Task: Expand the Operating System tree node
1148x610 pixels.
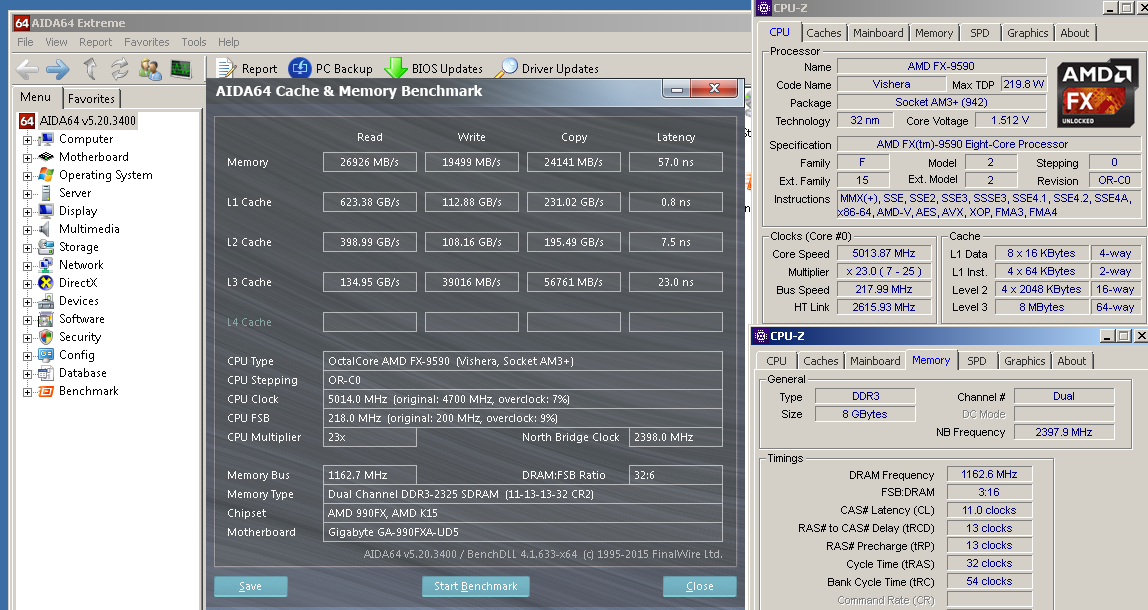Action: [27, 176]
